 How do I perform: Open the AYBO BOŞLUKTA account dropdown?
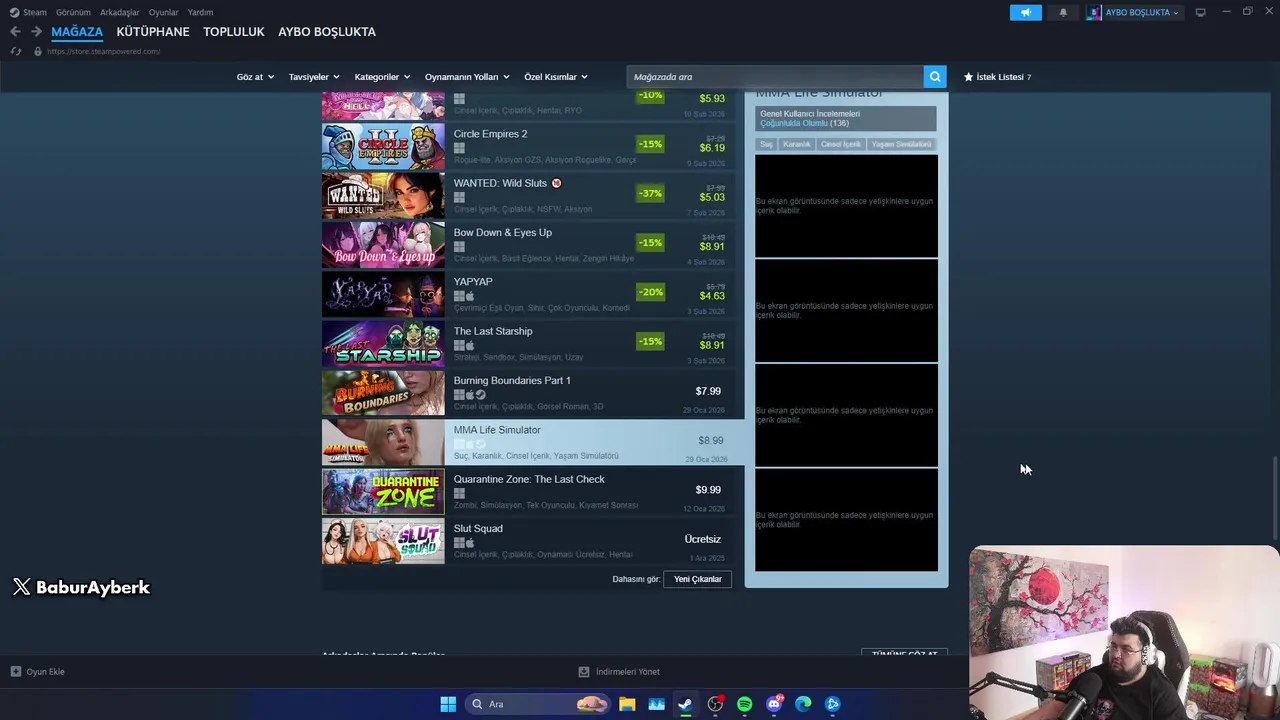pos(1133,12)
